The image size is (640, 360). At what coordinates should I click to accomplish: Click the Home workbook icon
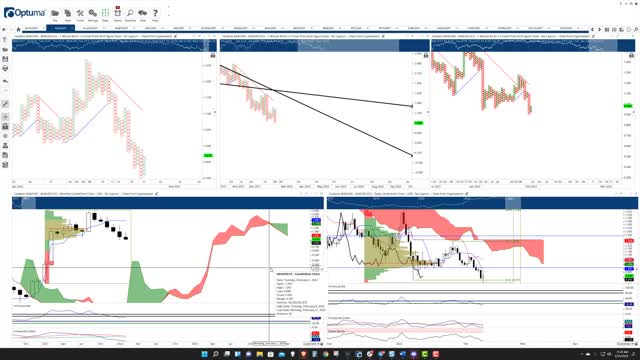(x=18, y=29)
